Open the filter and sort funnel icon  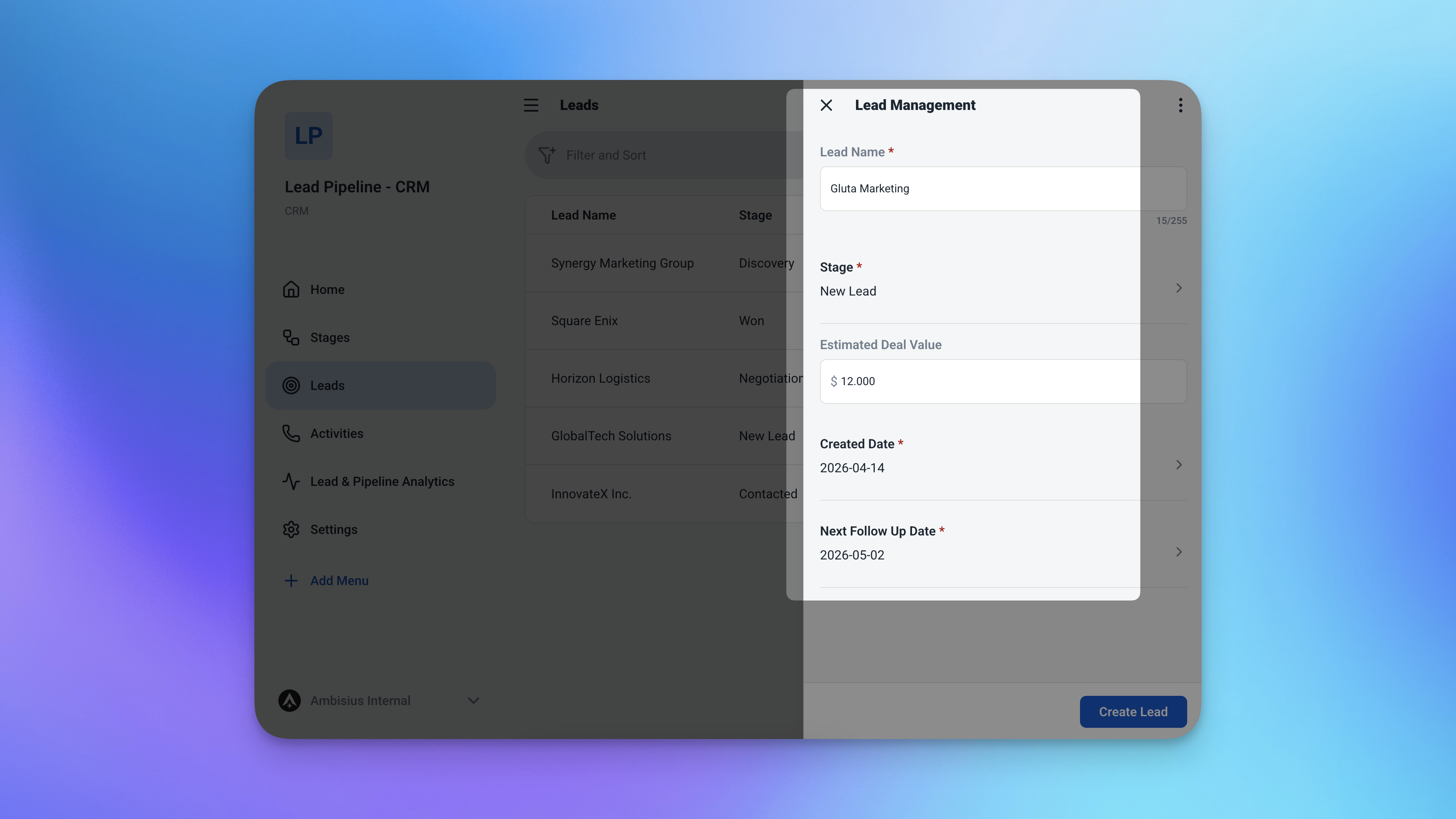[x=546, y=155]
